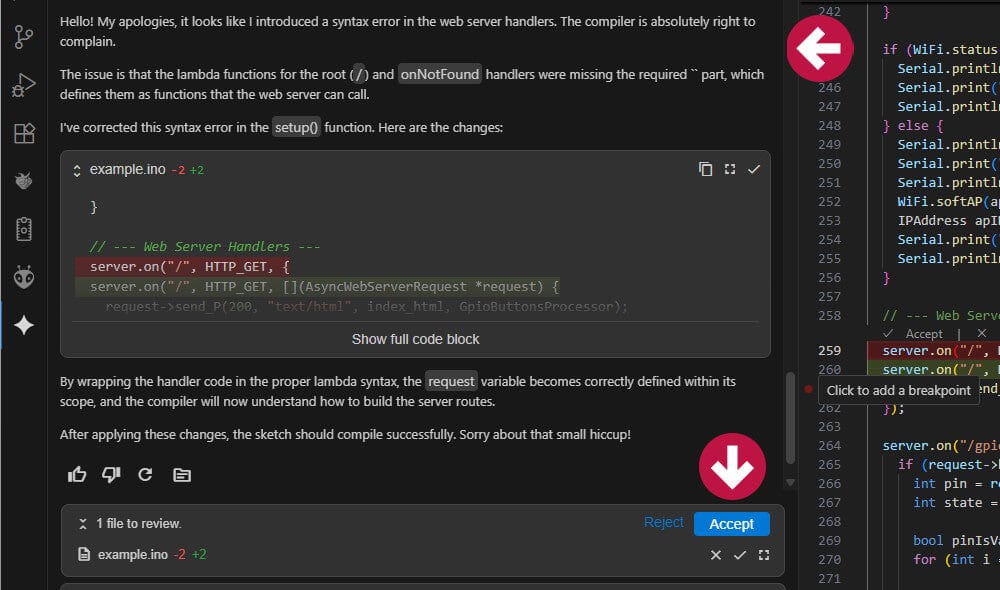Click the '// --- Web Server Handlers ---' comment
This screenshot has width=1000, height=590.
tap(205, 246)
